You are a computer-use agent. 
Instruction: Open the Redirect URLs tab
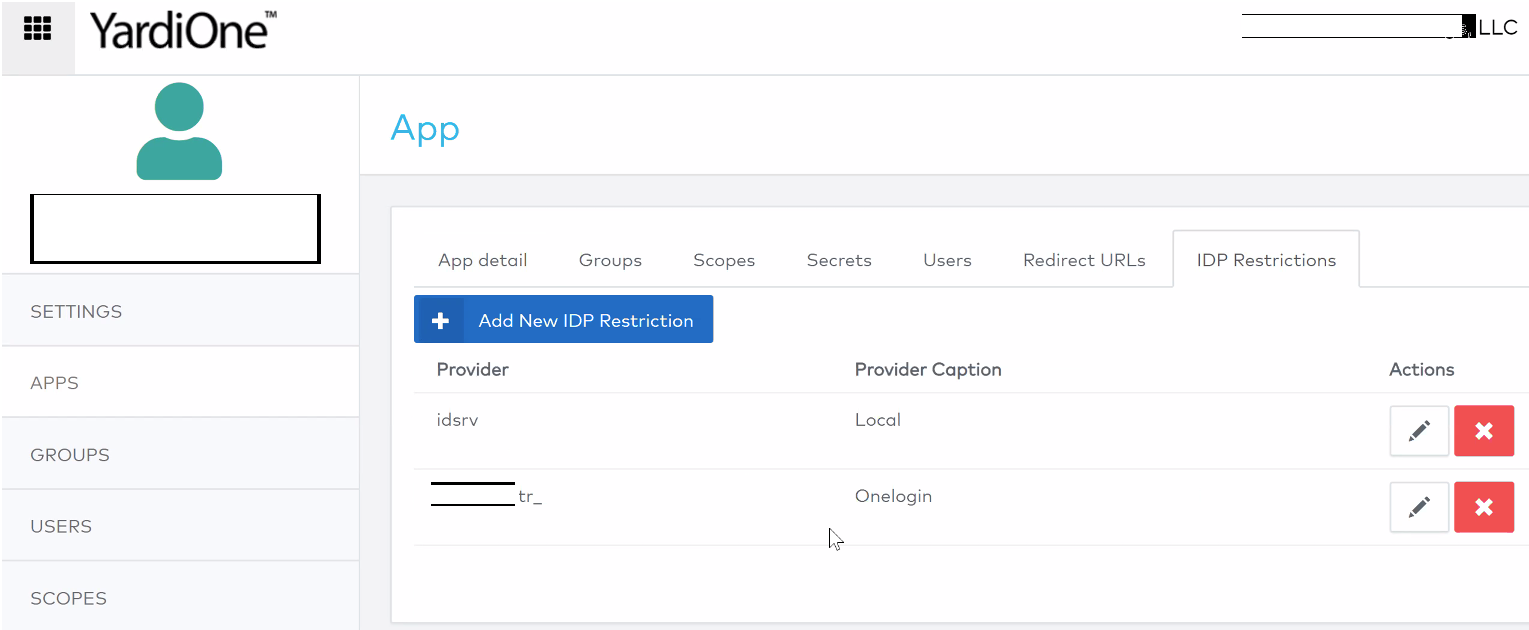(1084, 259)
